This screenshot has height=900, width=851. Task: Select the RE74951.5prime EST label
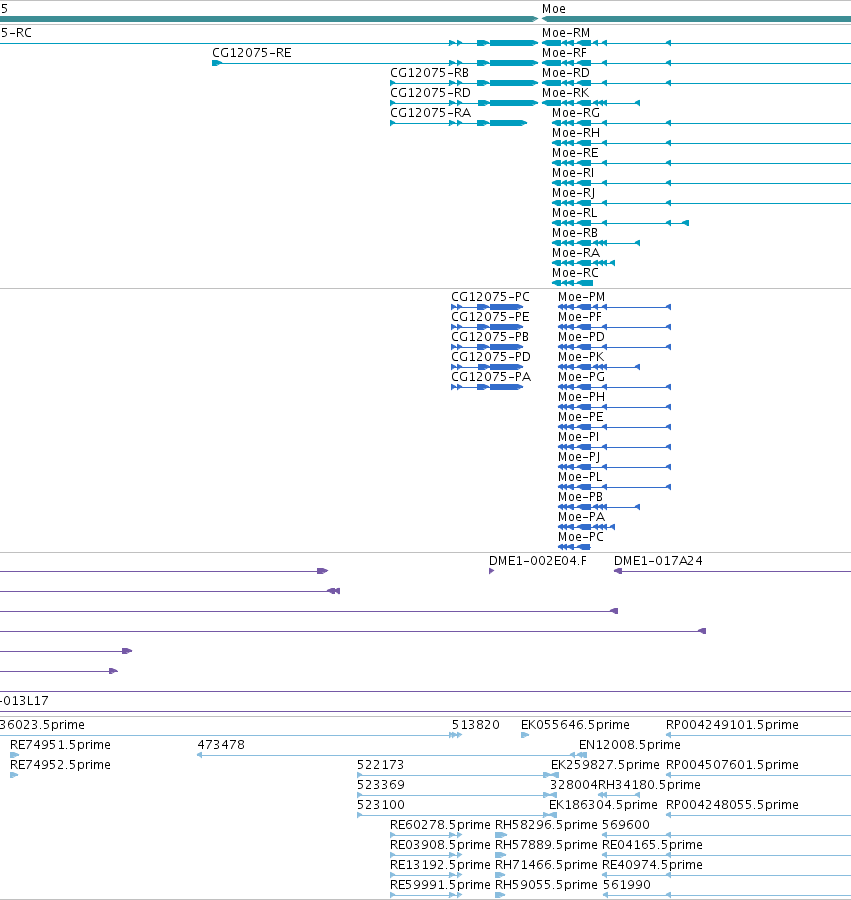coord(60,745)
